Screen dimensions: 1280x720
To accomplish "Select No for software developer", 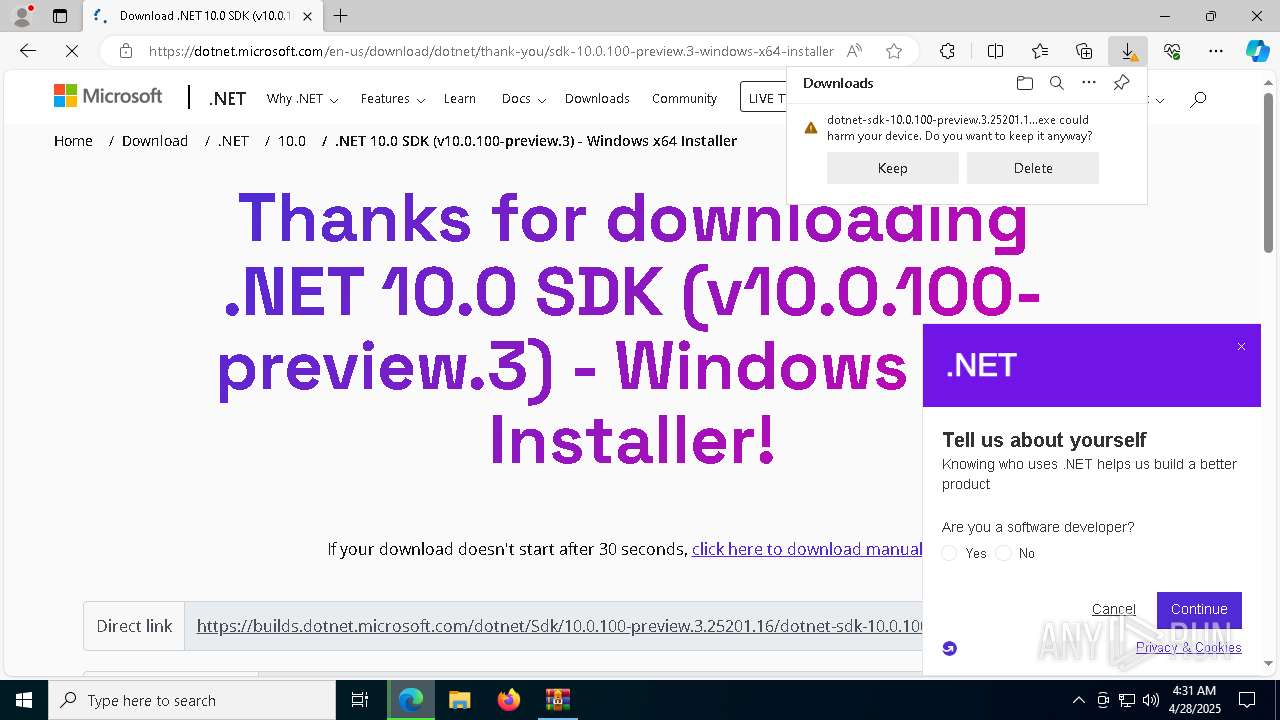I will click(x=1004, y=553).
